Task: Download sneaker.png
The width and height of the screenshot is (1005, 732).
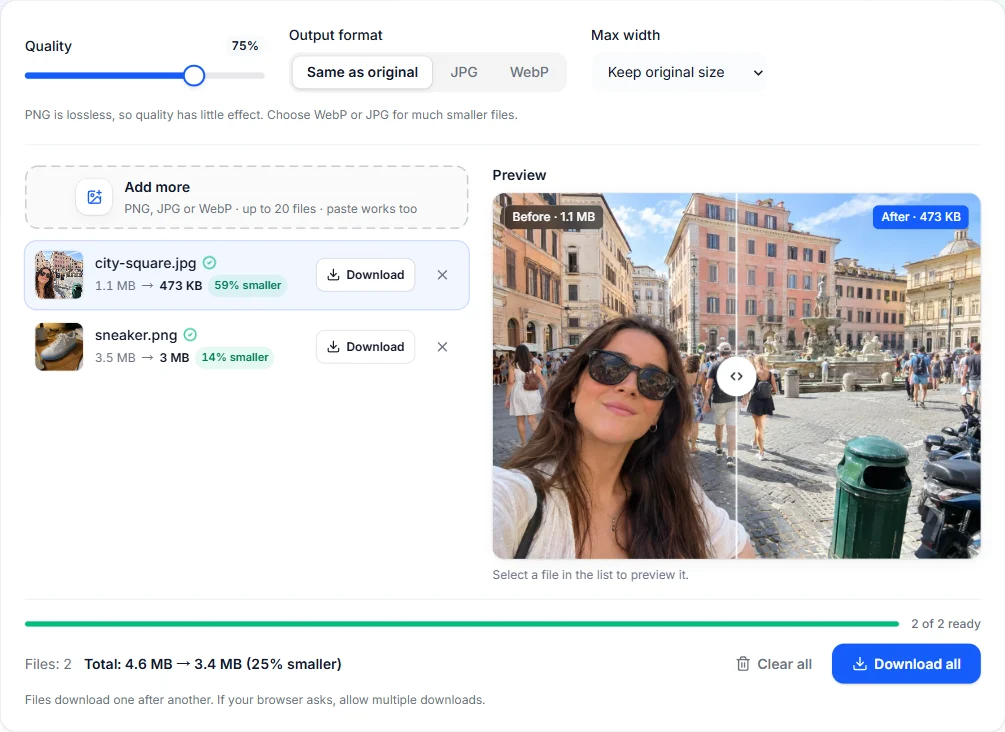Action: (x=365, y=347)
